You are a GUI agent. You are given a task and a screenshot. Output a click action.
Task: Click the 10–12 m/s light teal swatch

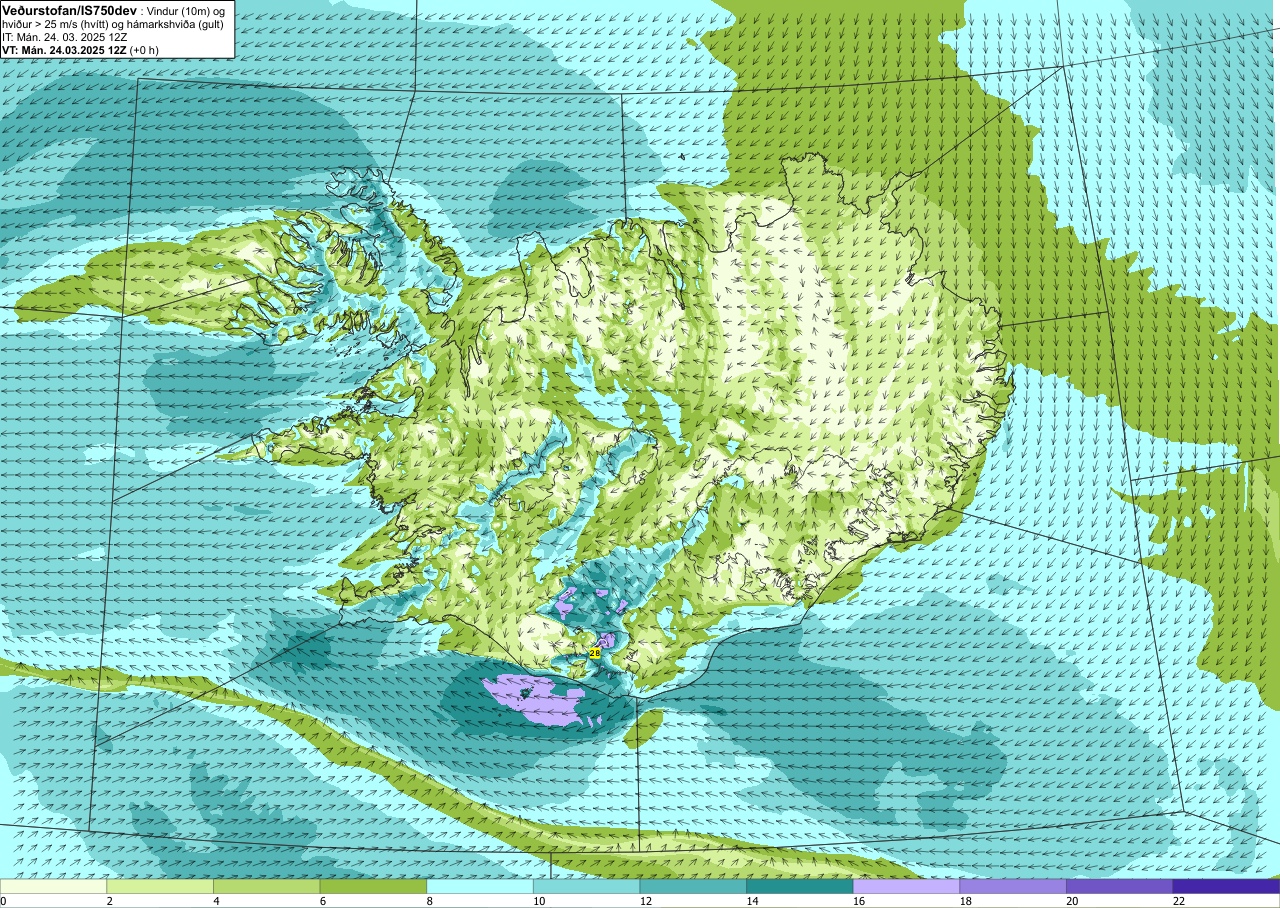(x=586, y=886)
